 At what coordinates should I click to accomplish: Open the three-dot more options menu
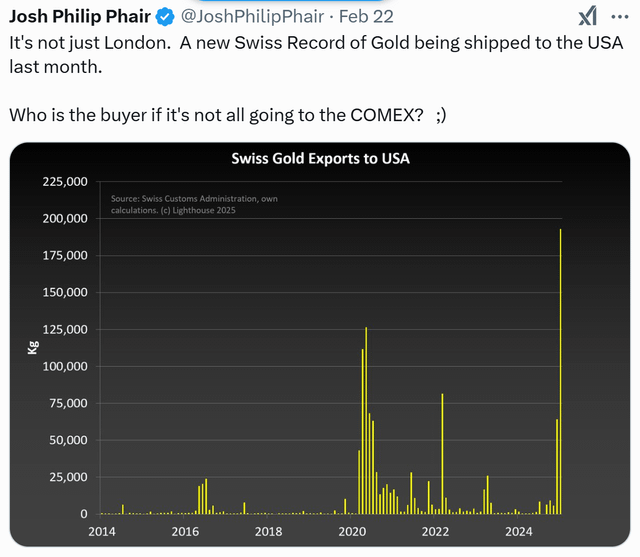point(620,17)
